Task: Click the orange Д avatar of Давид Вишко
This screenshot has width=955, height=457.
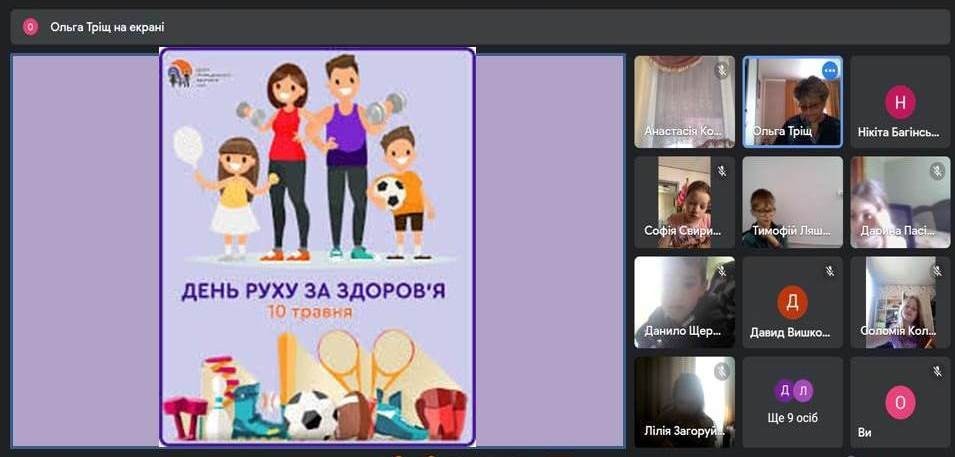Action: point(792,301)
